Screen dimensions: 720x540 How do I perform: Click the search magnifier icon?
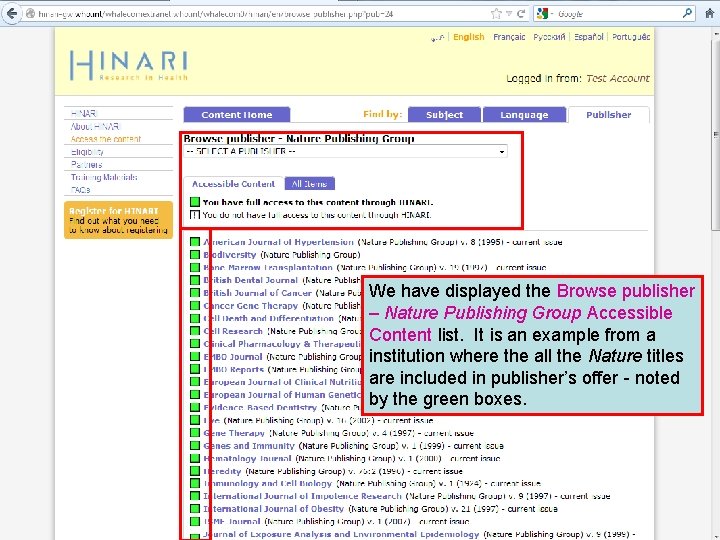pos(687,13)
